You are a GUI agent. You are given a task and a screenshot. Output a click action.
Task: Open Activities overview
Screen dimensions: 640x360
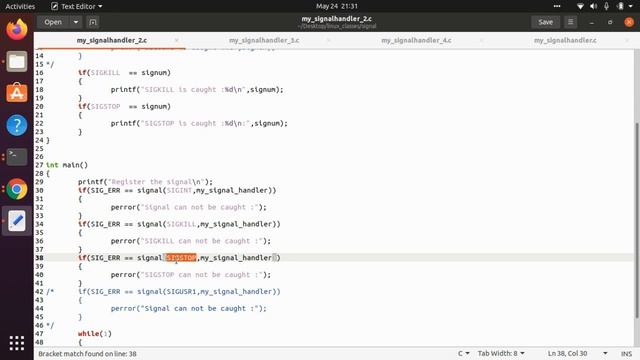(20, 6)
